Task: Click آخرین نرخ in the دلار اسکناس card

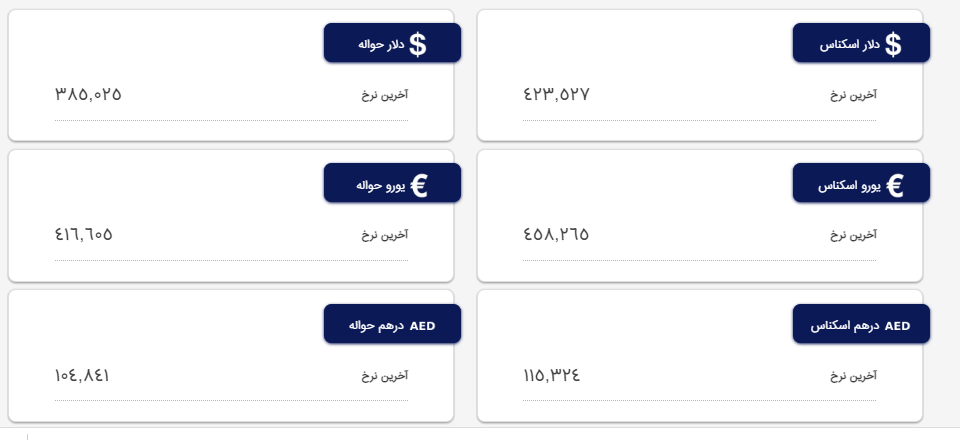Action: pyautogui.click(x=853, y=95)
